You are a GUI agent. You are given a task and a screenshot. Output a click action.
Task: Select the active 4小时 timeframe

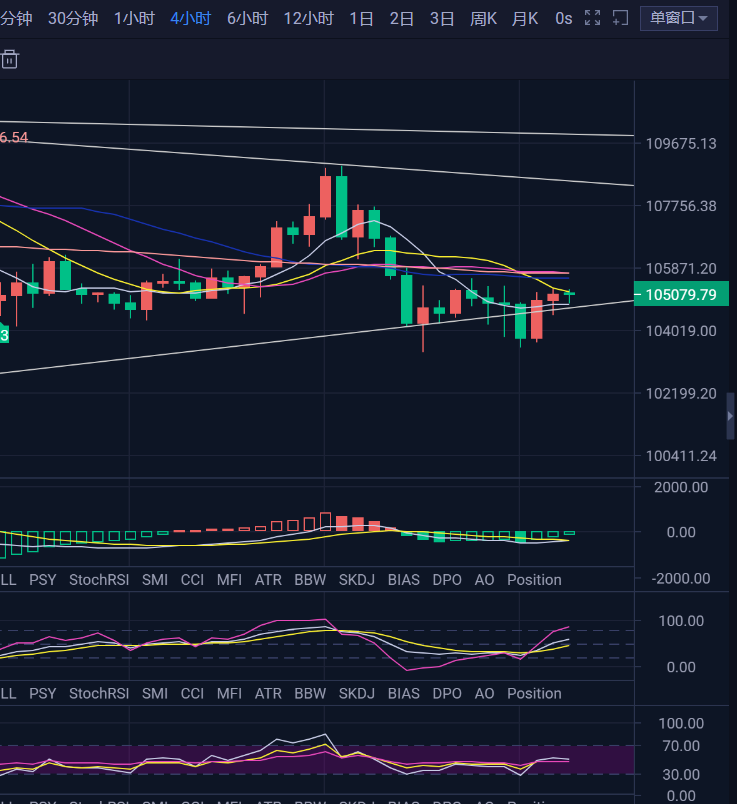(191, 18)
